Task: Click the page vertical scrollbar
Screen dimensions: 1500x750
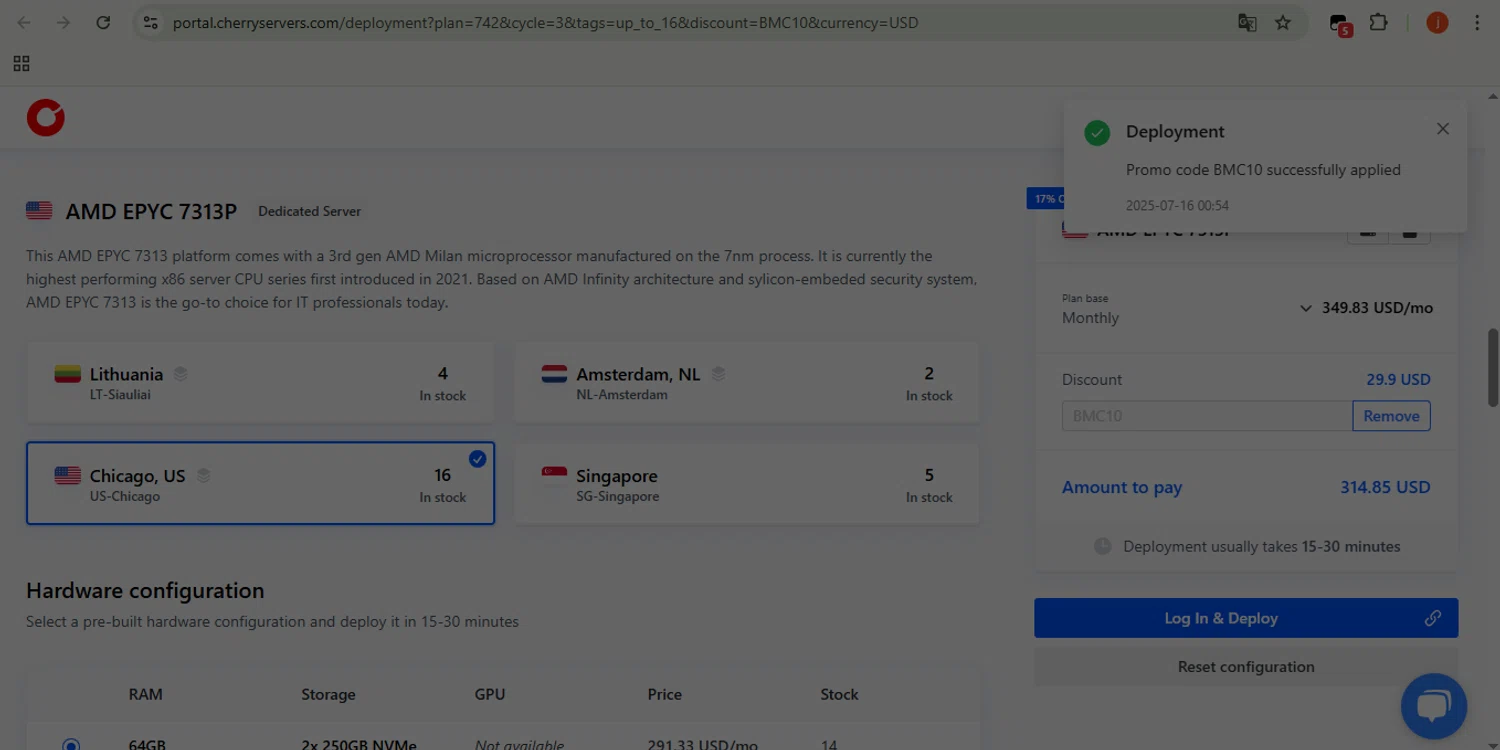Action: pyautogui.click(x=1493, y=367)
